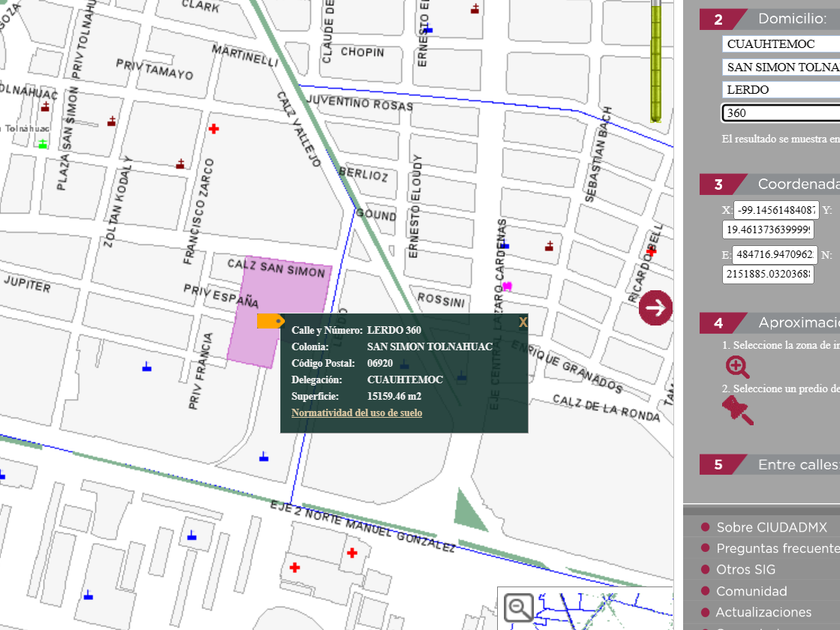The image size is (840, 630).
Task: Click the magenta marker near Lazaro Cardenas
Action: click(x=507, y=287)
